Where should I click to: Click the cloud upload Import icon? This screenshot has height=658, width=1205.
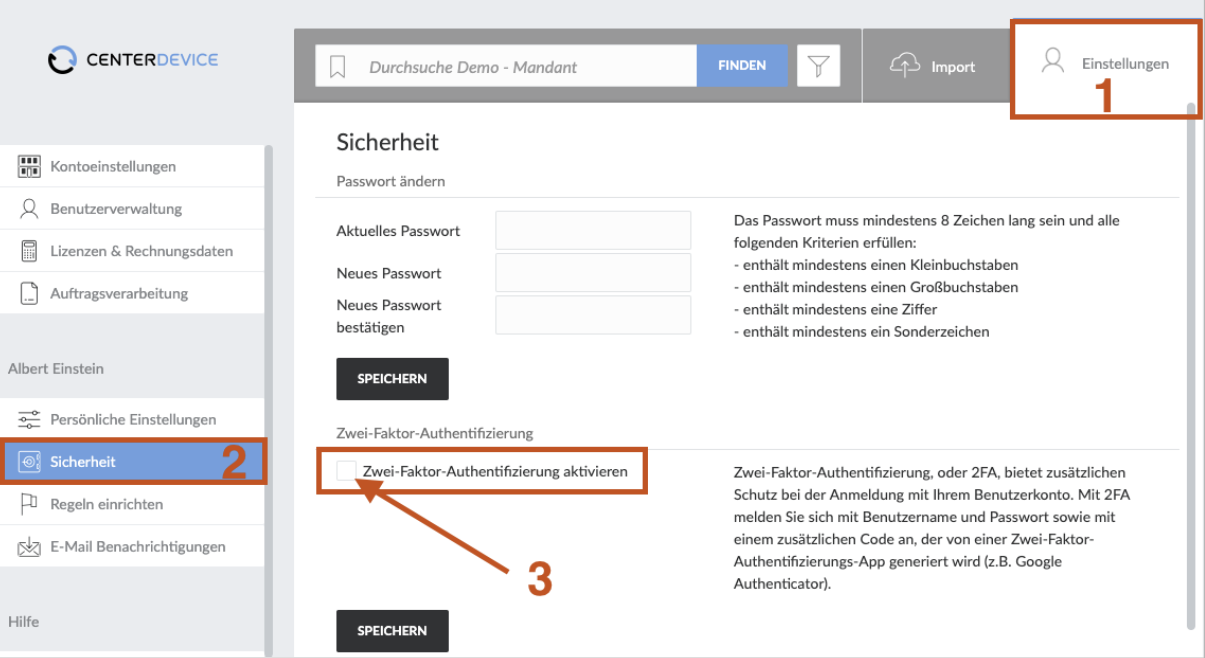904,65
